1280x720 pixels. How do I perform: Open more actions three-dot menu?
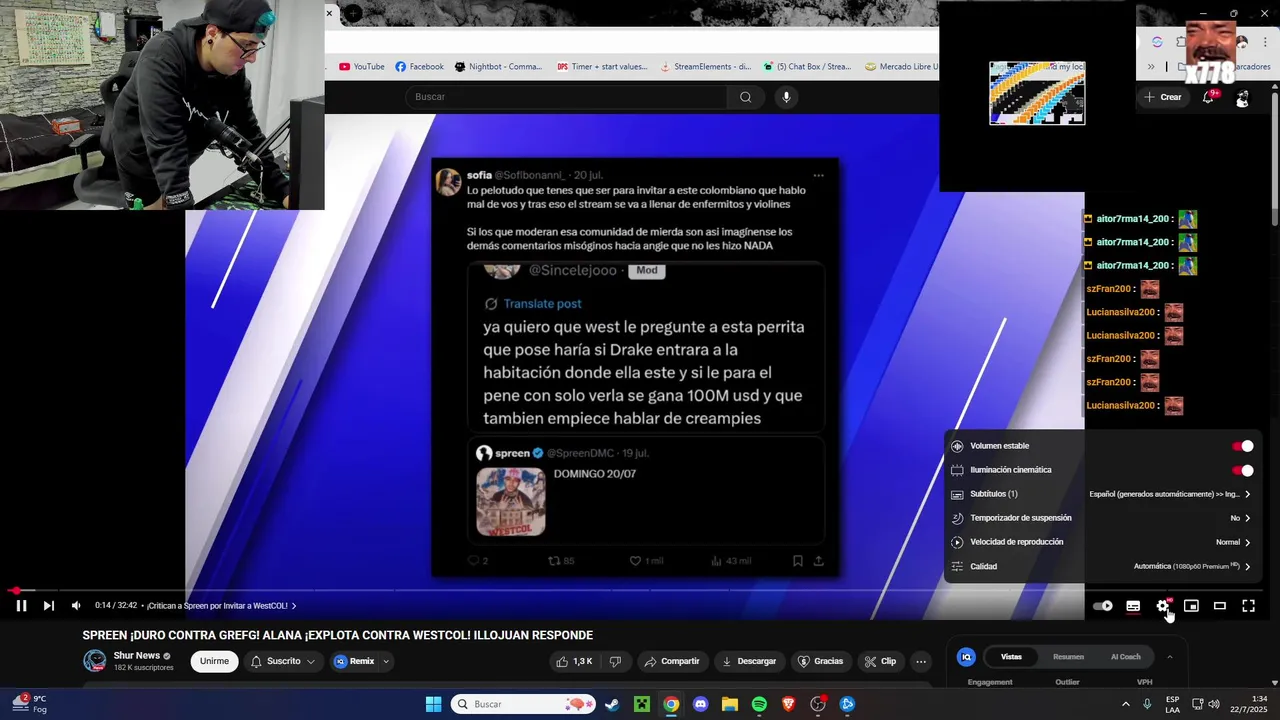click(921, 661)
